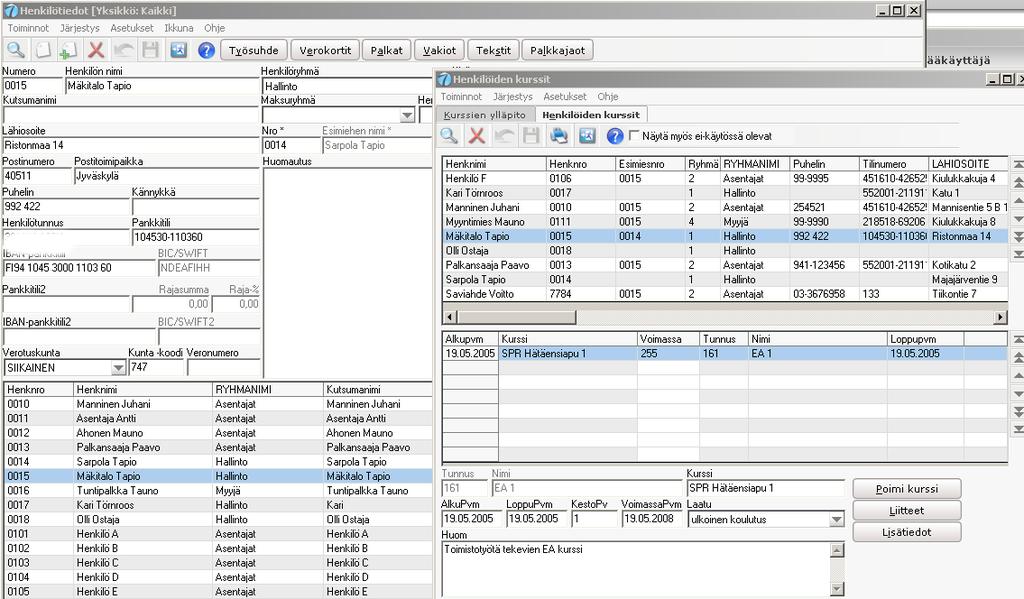Open the Verotuskunta SIIKAINEN dropdown
Image resolution: width=1024 pixels, height=599 pixels.
(x=118, y=368)
